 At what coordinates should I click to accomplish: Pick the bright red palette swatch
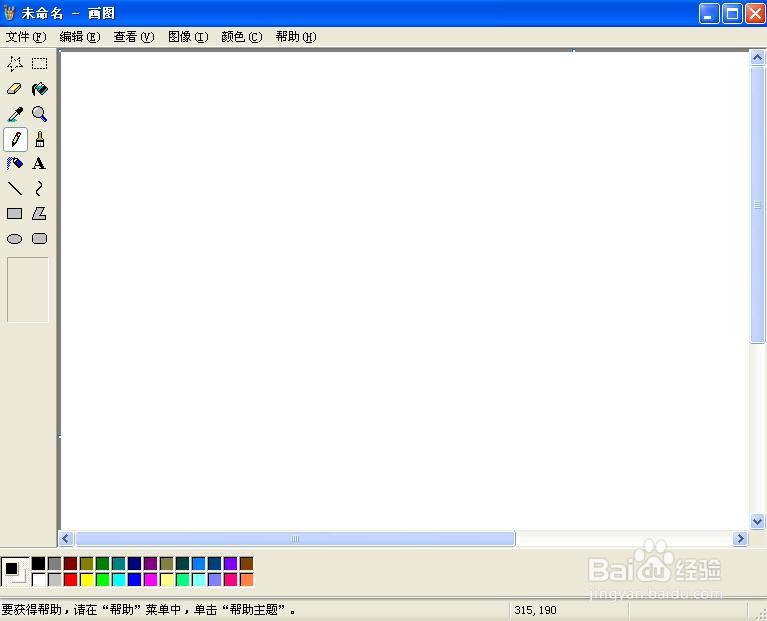pos(70,579)
